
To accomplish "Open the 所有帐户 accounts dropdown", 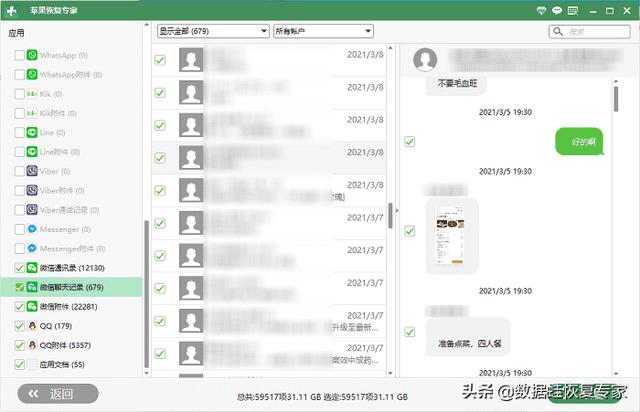I will 323,31.
